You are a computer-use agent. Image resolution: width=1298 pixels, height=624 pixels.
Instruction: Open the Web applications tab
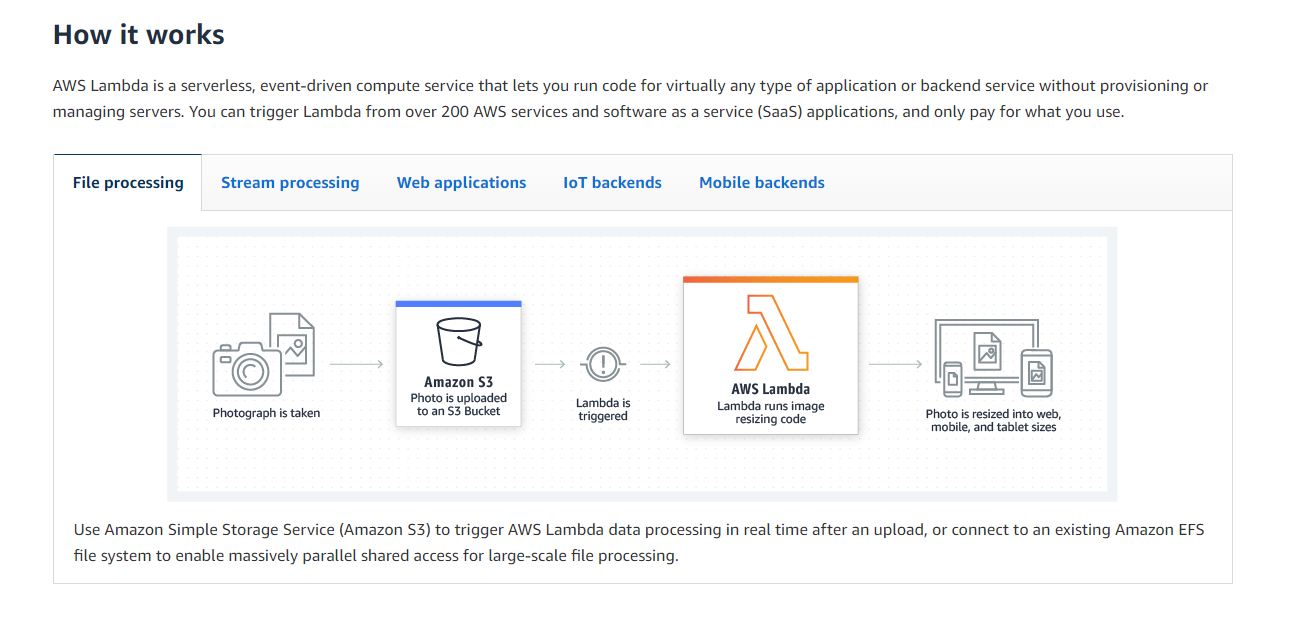(462, 182)
